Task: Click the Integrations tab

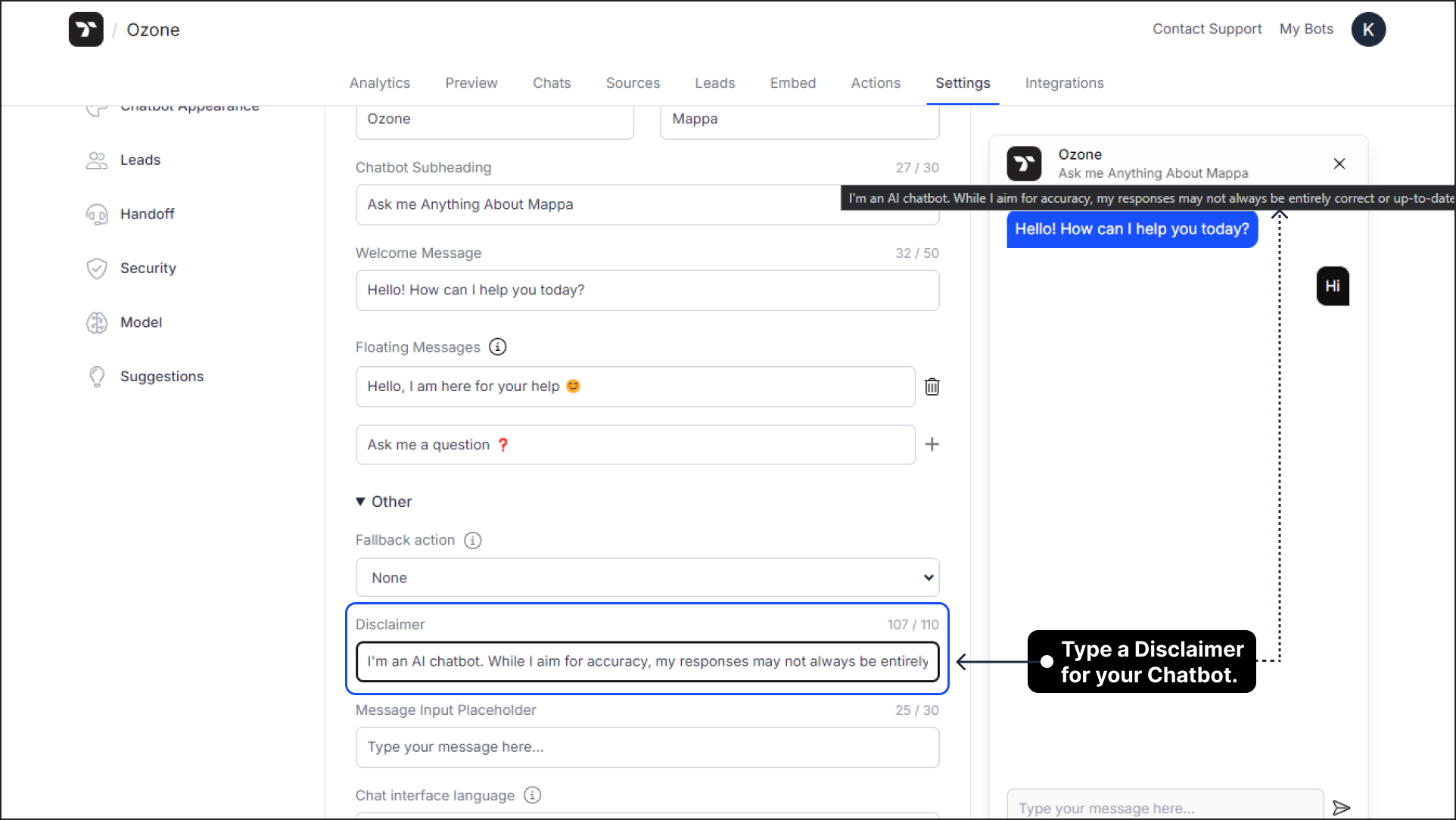Action: click(x=1064, y=83)
